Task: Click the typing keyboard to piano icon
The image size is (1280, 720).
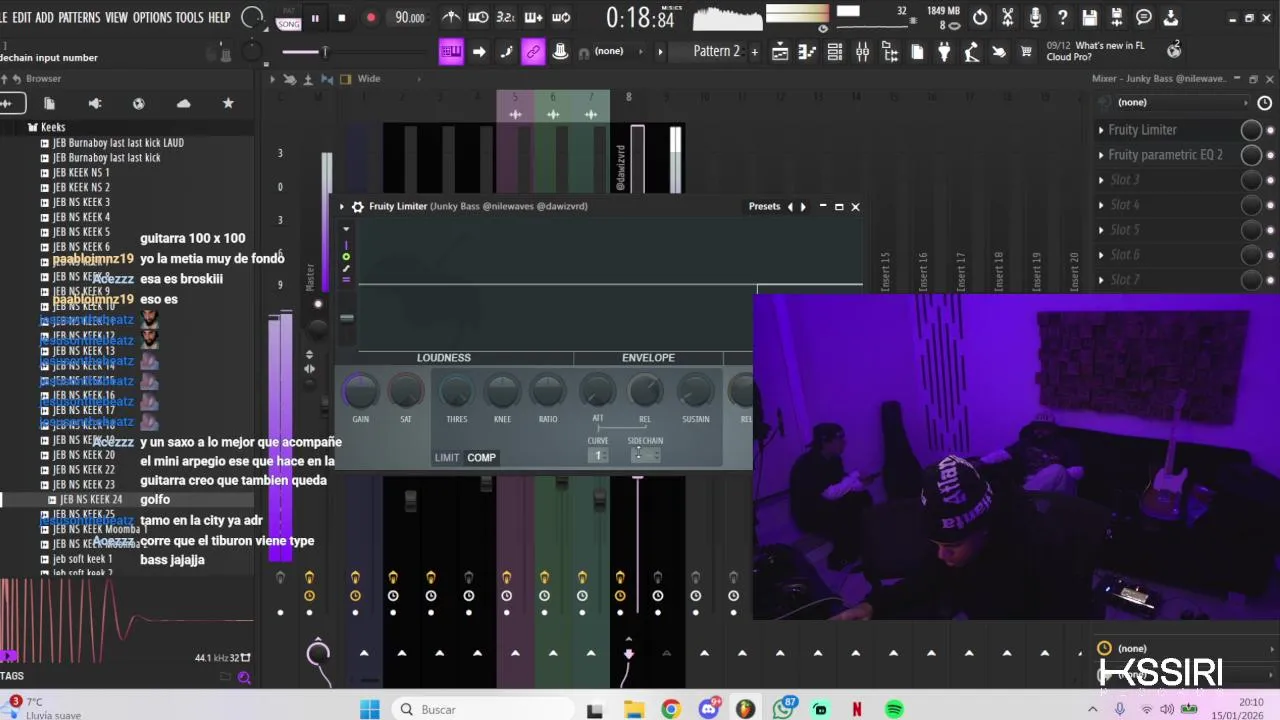Action: point(451,52)
